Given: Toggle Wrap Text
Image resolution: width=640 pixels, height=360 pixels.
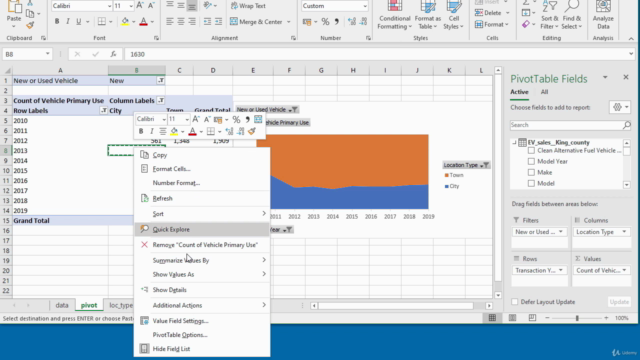Looking at the screenshot, I should (x=248, y=6).
